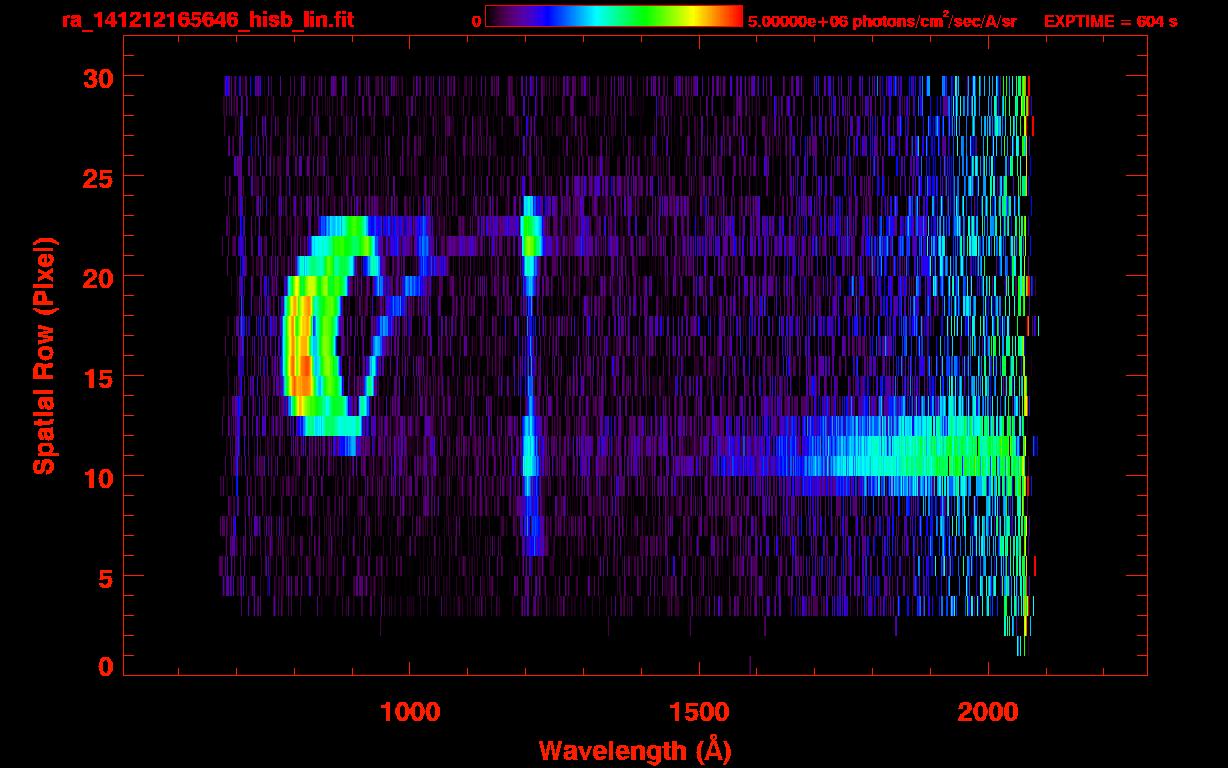Screen dimensions: 1228x768
Task: Click the vertical emission line near 1216 Å
Action: 530,376
